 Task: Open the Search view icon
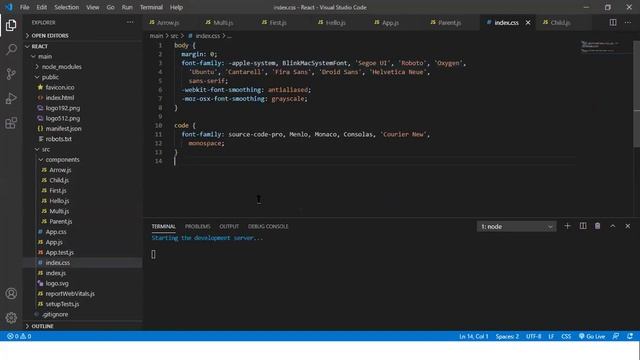coord(11,49)
